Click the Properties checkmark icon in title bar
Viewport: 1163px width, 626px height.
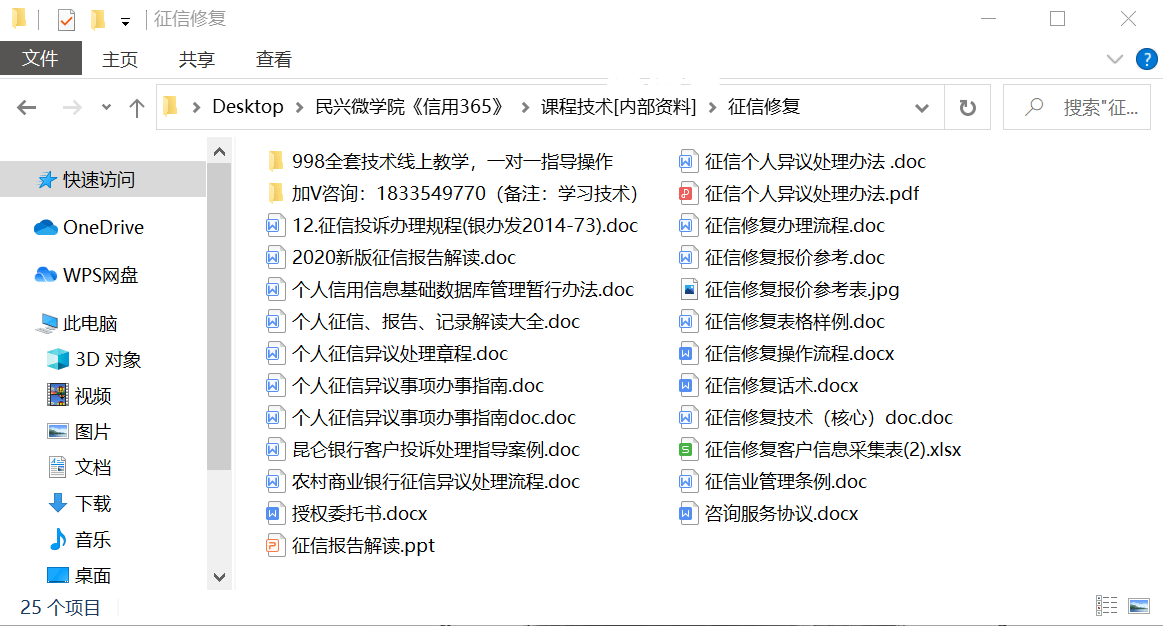point(66,19)
